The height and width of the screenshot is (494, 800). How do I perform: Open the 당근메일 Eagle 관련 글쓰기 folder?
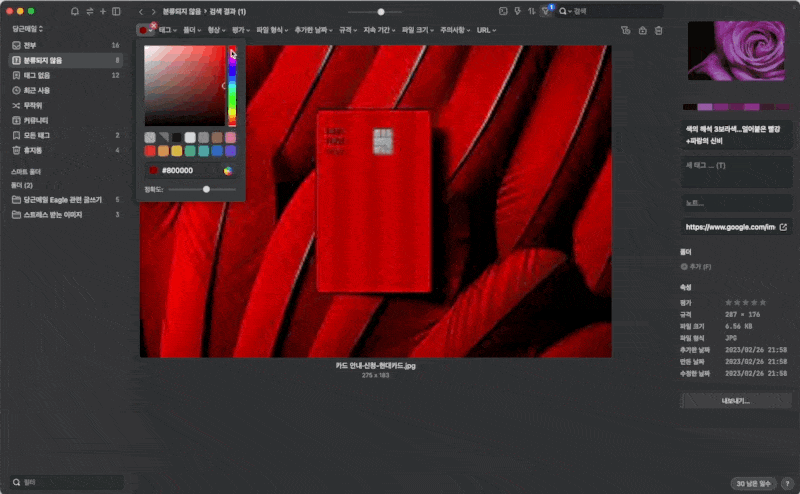point(66,200)
